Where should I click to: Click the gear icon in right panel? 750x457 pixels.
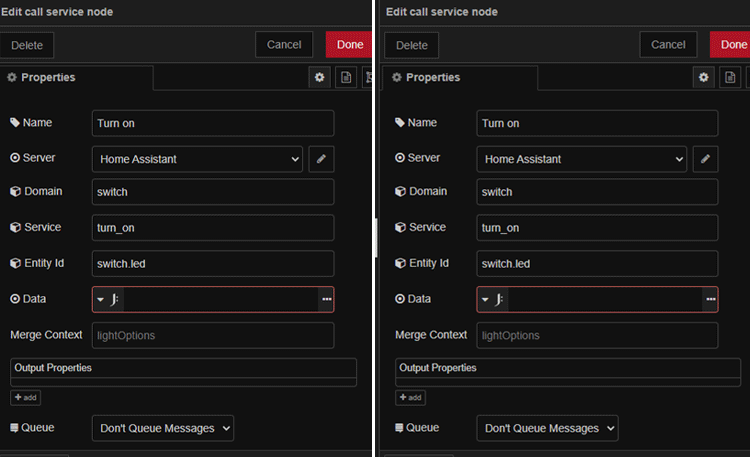(x=704, y=77)
